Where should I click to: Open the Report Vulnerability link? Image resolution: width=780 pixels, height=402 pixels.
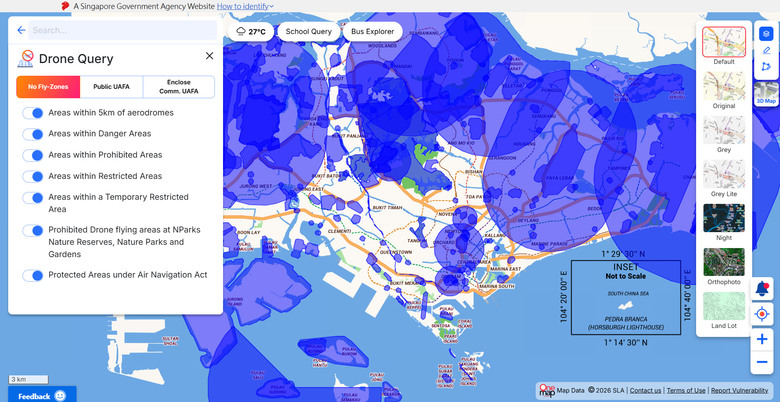click(x=739, y=391)
